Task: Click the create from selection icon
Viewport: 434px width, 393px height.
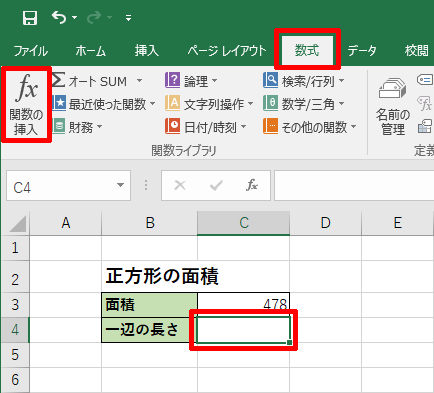Action: 425,126
